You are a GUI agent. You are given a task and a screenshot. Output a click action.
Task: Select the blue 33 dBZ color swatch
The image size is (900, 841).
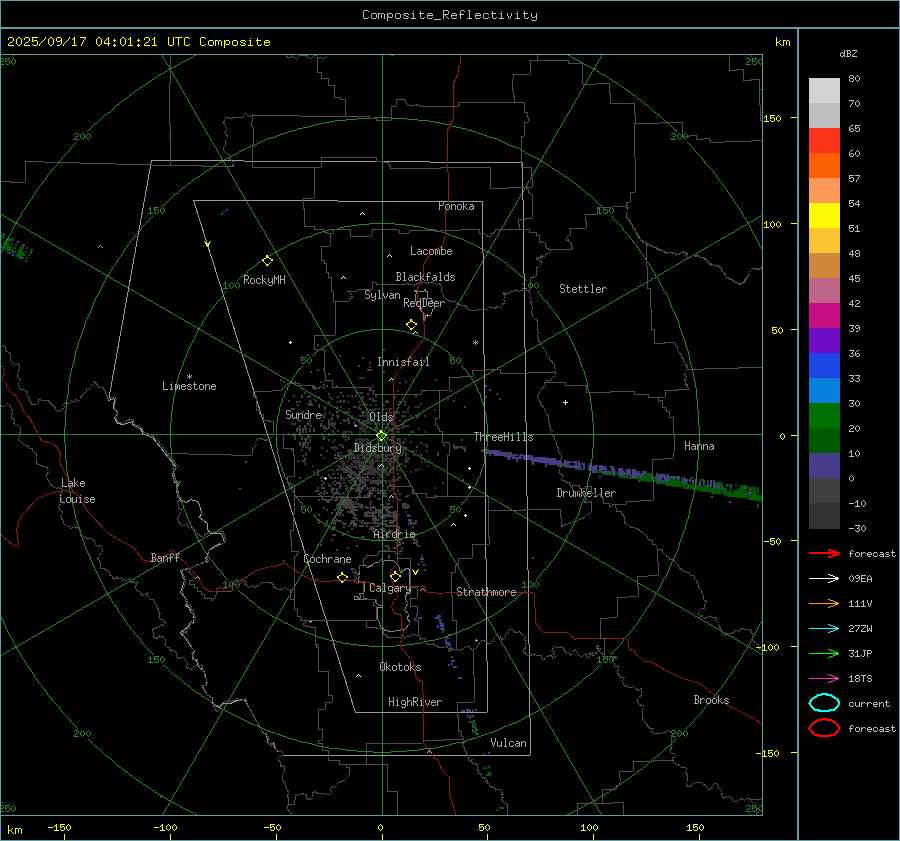[824, 390]
